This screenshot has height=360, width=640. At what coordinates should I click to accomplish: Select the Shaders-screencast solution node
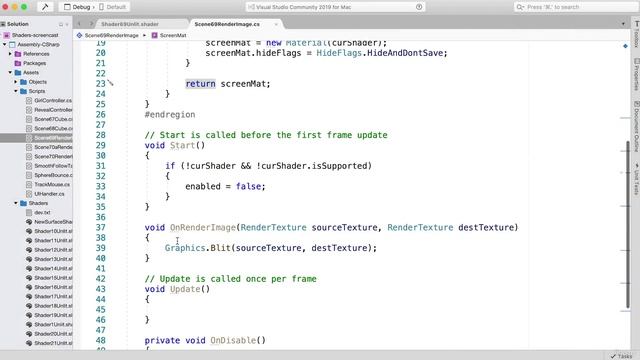click(x=35, y=35)
